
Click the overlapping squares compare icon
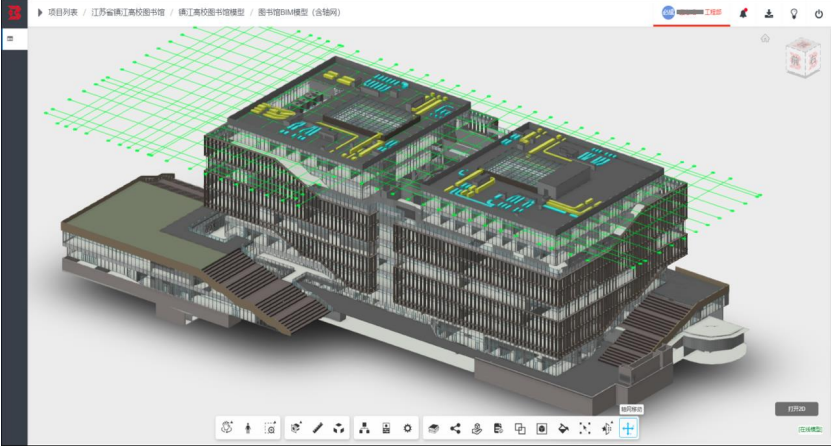coord(520,428)
